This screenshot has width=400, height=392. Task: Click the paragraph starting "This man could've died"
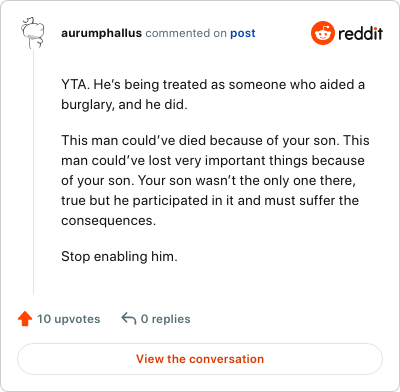215,180
